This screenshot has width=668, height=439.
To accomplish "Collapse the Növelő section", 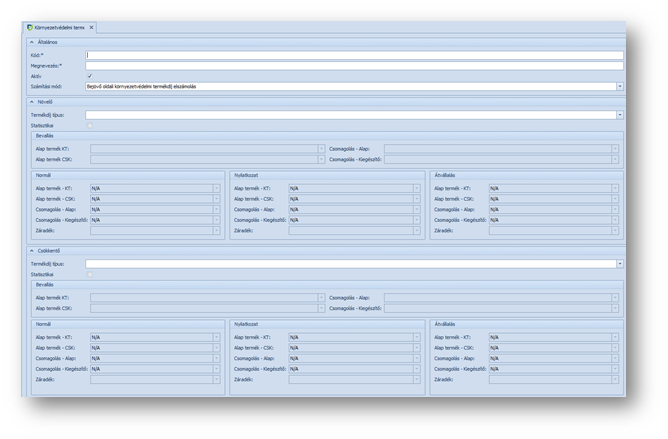I will point(32,102).
